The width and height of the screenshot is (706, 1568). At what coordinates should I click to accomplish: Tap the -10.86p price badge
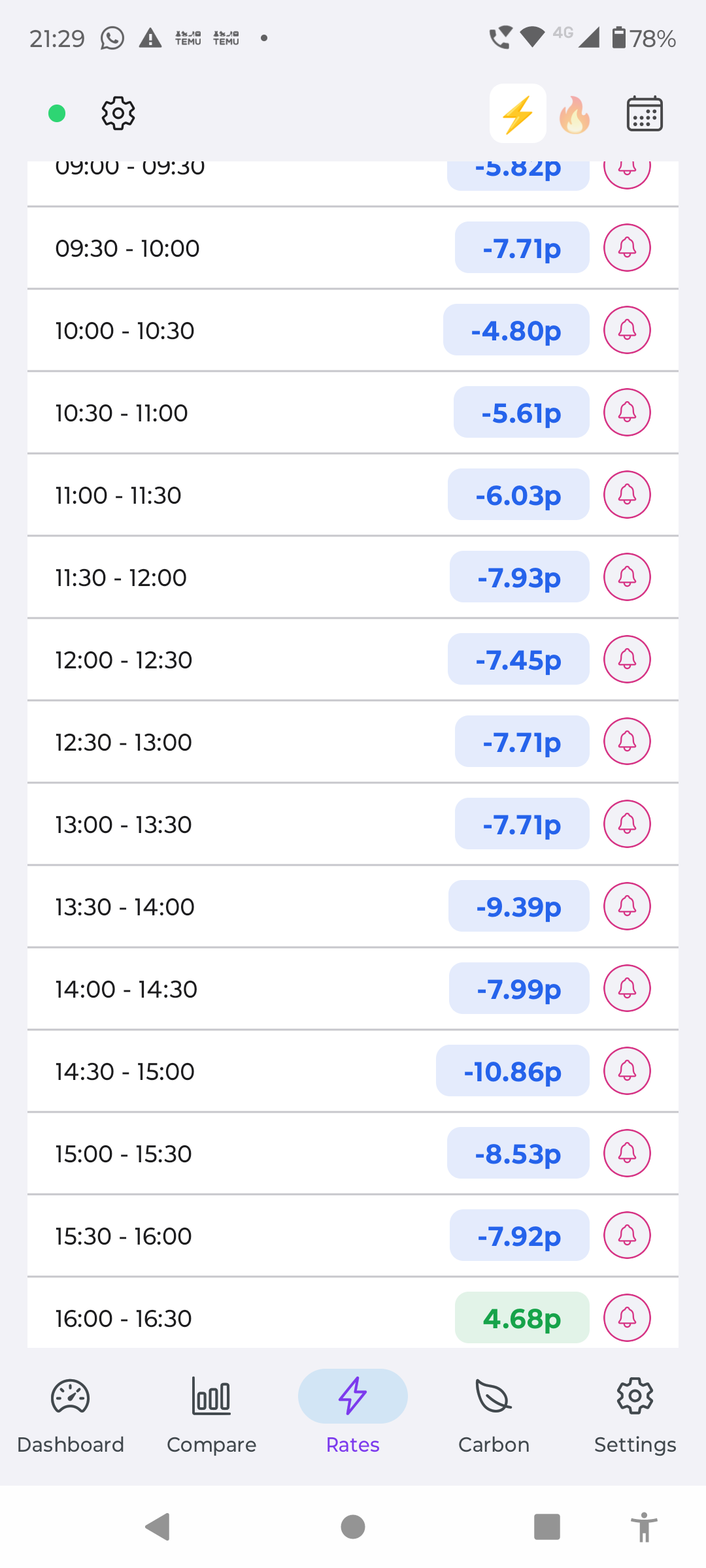pyautogui.click(x=513, y=1071)
